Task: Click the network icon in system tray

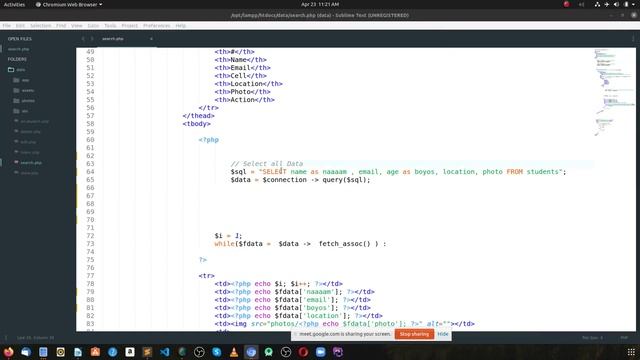Action: (x=597, y=4)
